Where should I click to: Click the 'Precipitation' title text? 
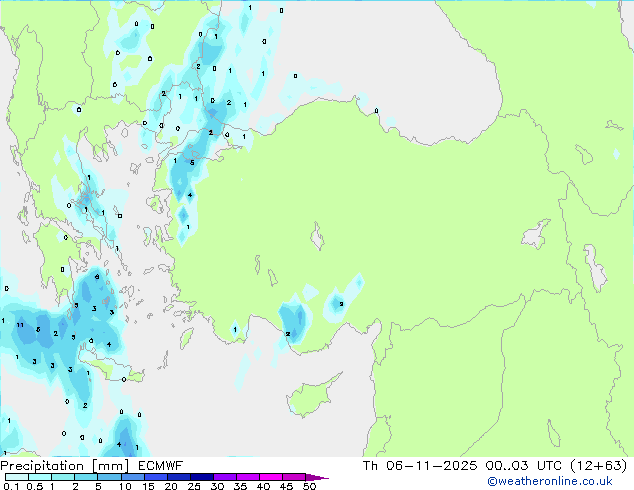tap(42, 466)
